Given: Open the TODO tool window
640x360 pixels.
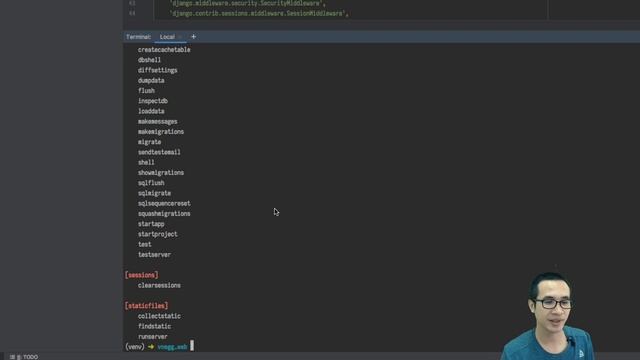Looking at the screenshot, I should [24, 357].
